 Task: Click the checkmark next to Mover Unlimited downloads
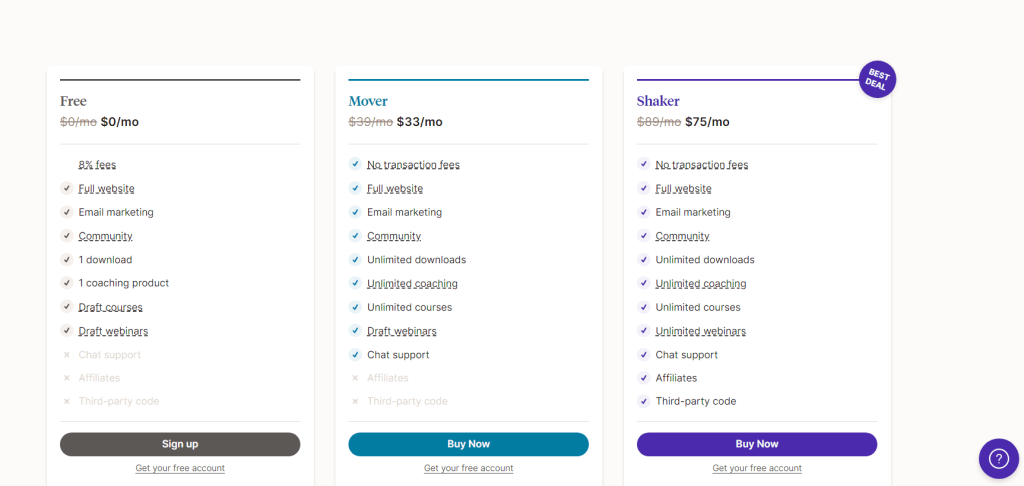pos(355,259)
